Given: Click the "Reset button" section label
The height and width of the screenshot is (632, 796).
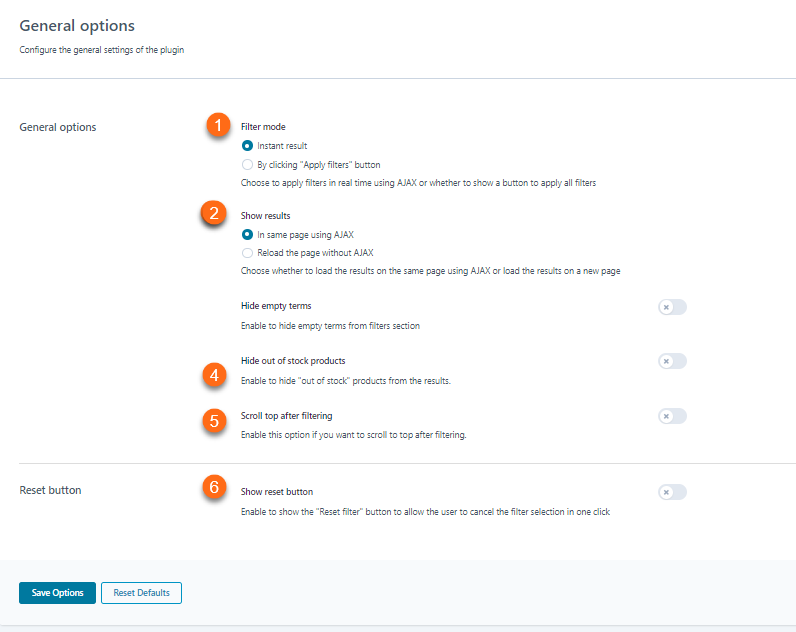Looking at the screenshot, I should (x=50, y=491).
